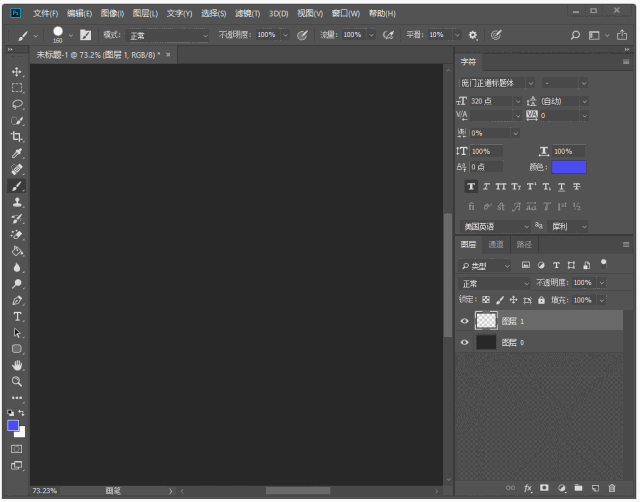
Task: Delete layer with trash icon
Action: 612,488
